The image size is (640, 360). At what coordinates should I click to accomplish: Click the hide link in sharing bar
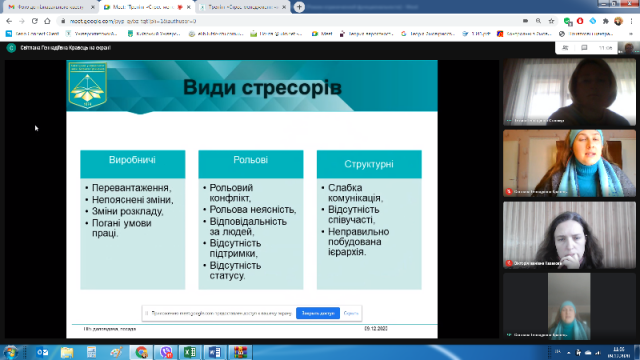(351, 313)
